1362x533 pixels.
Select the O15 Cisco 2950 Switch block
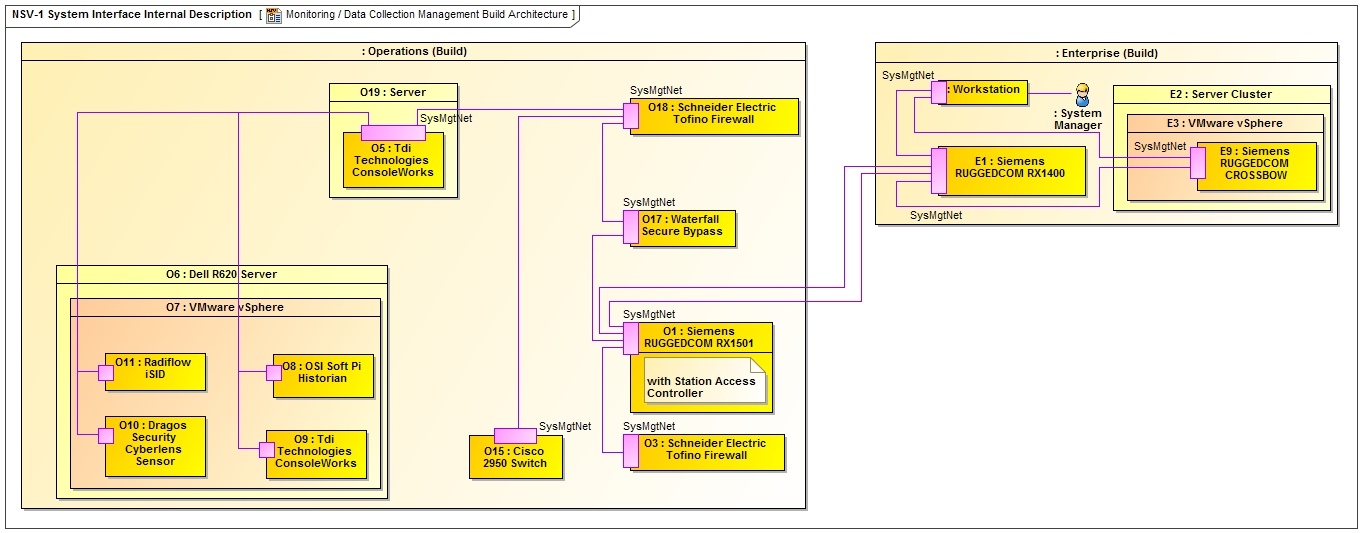(x=515, y=457)
